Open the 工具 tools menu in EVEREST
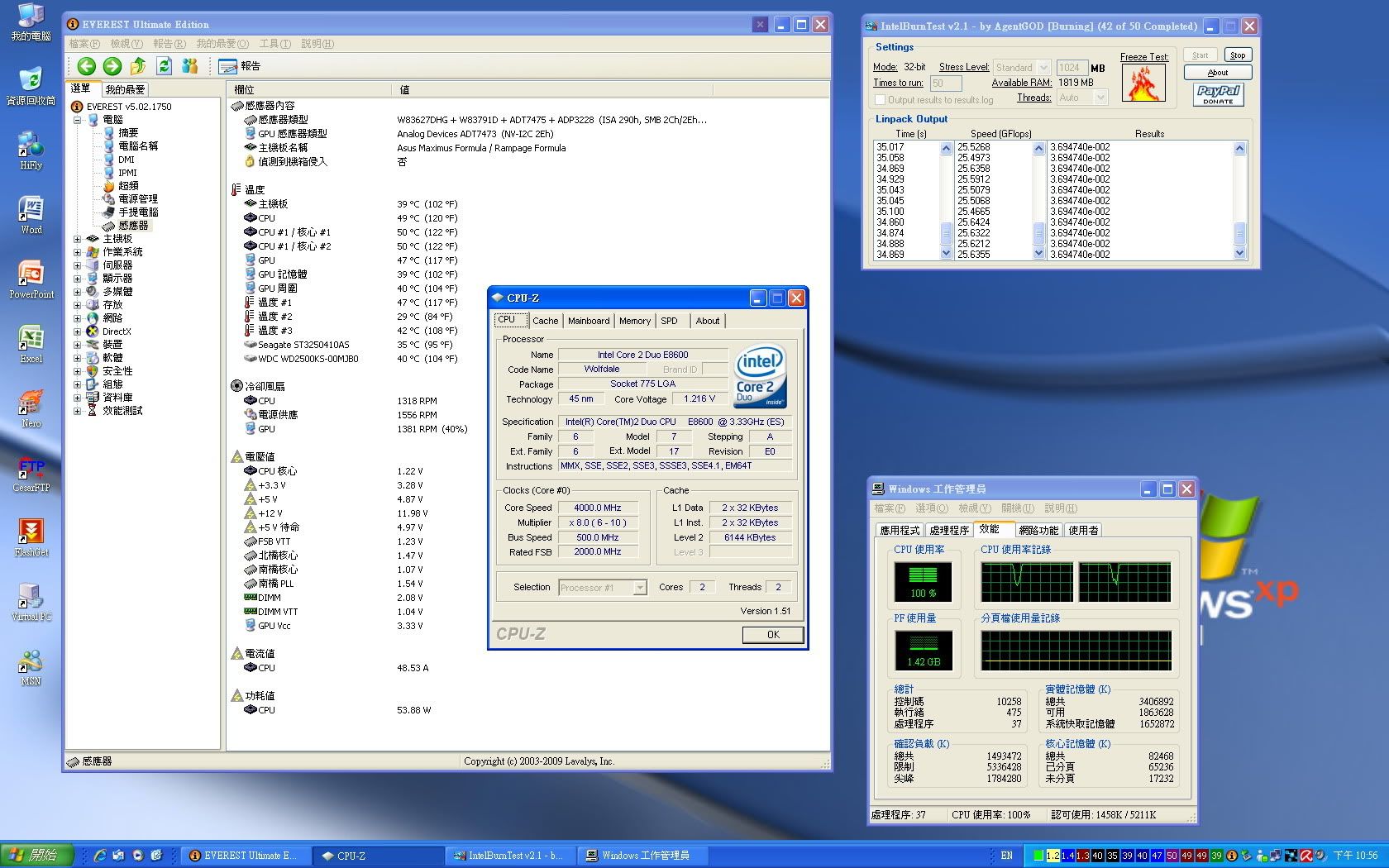 coord(275,44)
